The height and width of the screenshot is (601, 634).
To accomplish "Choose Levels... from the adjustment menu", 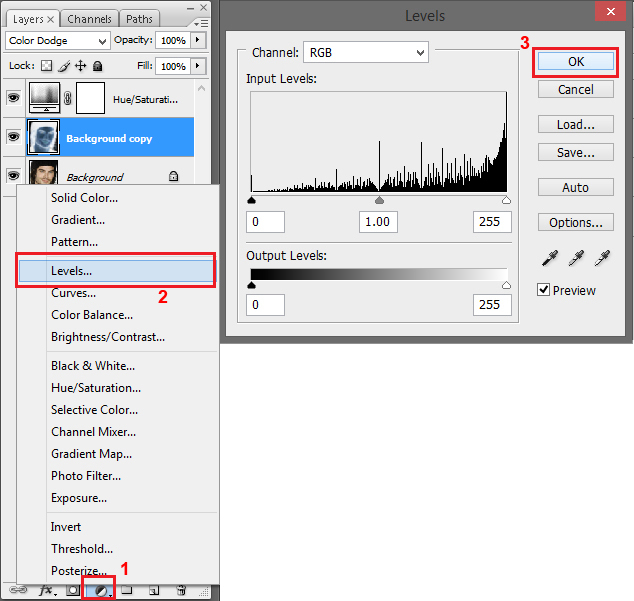I will click(115, 271).
